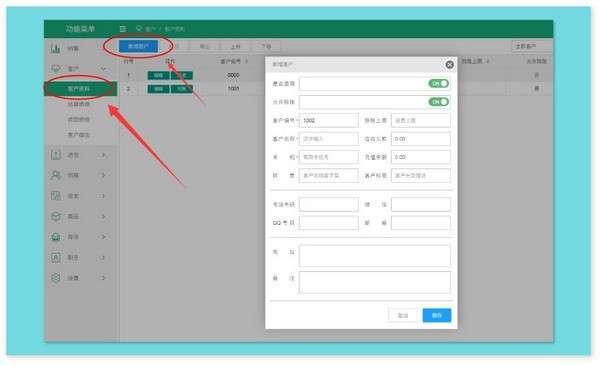Click the upload arrow icon in the sidebar

coord(55,155)
